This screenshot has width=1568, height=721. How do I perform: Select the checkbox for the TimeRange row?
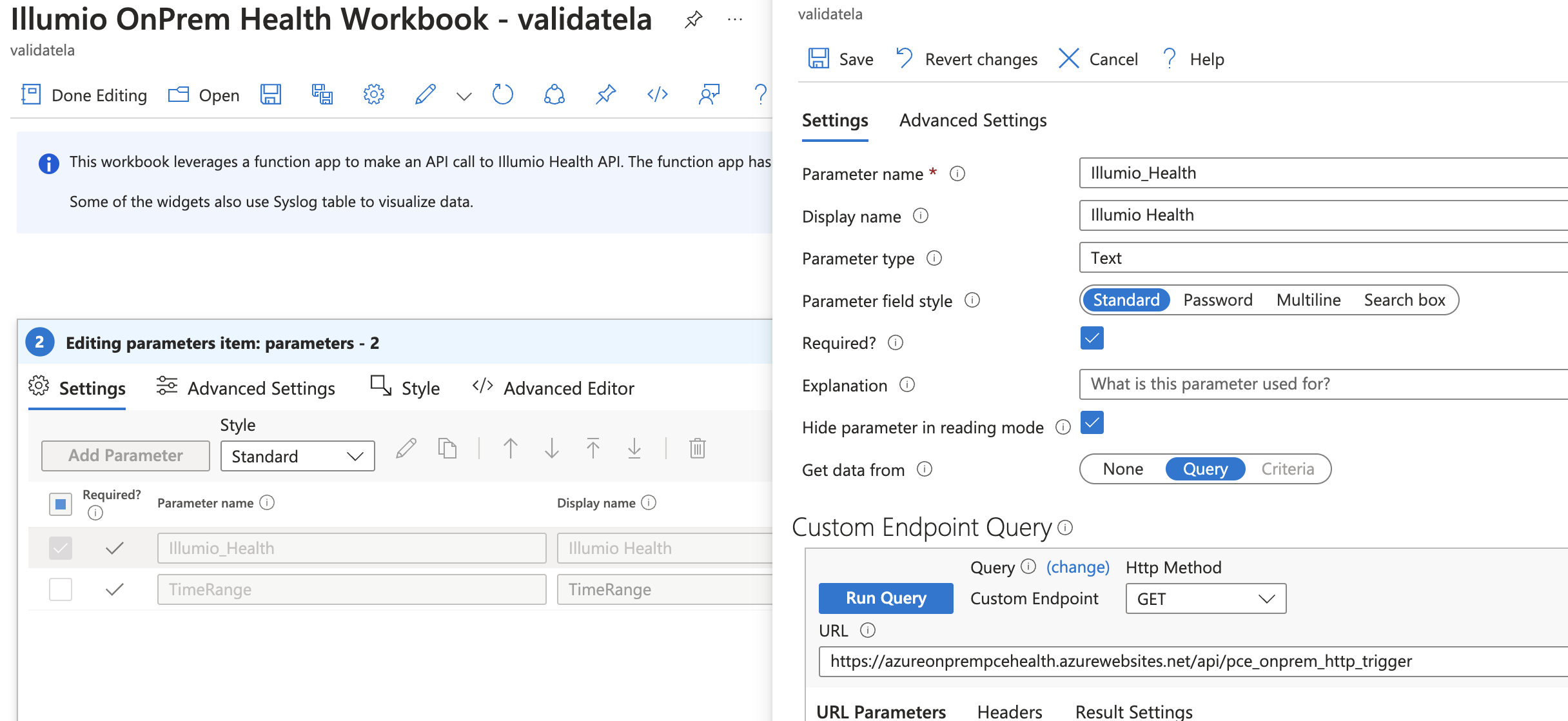click(61, 589)
